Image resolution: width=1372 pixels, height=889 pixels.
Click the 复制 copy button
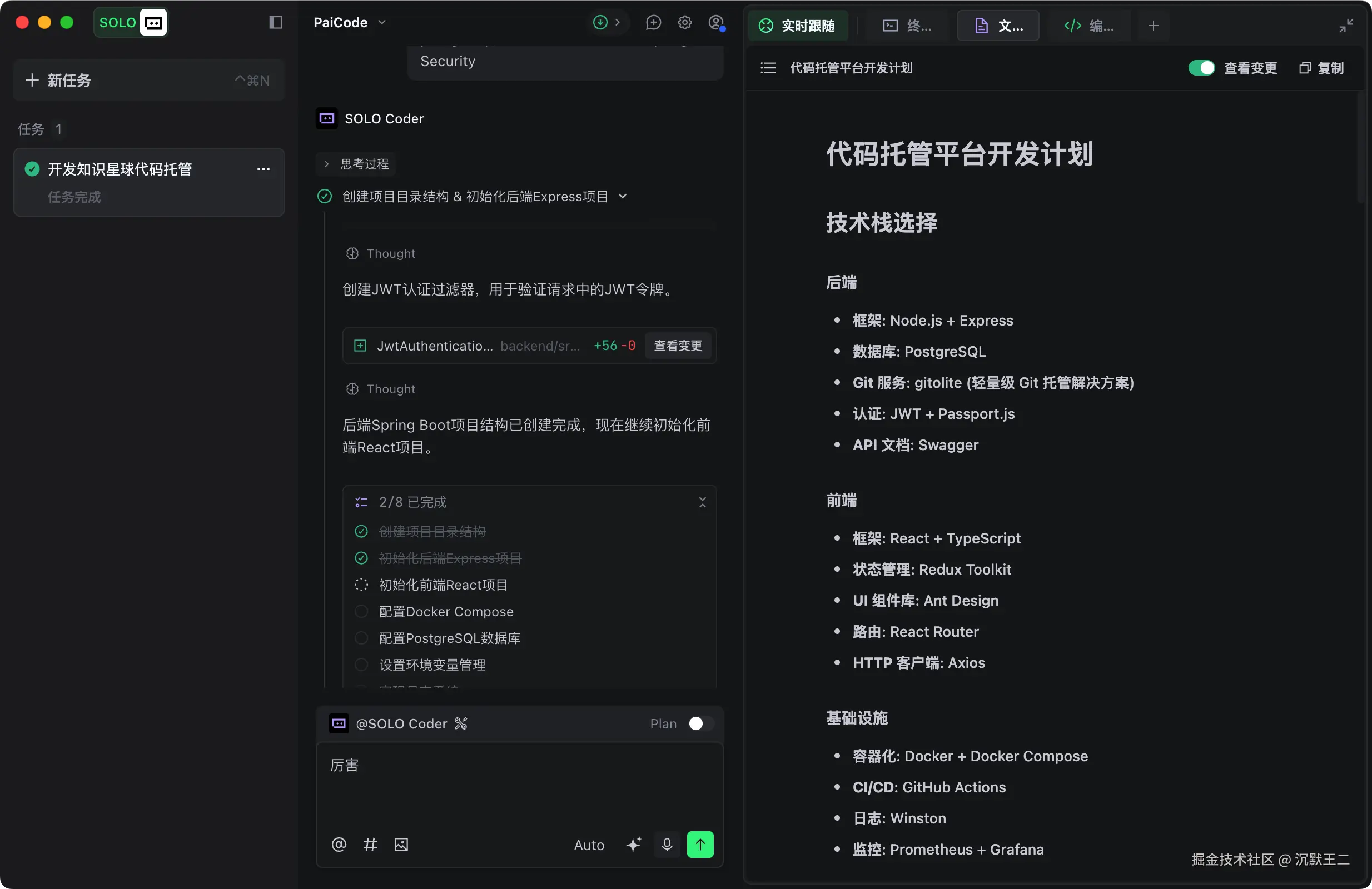1322,68
